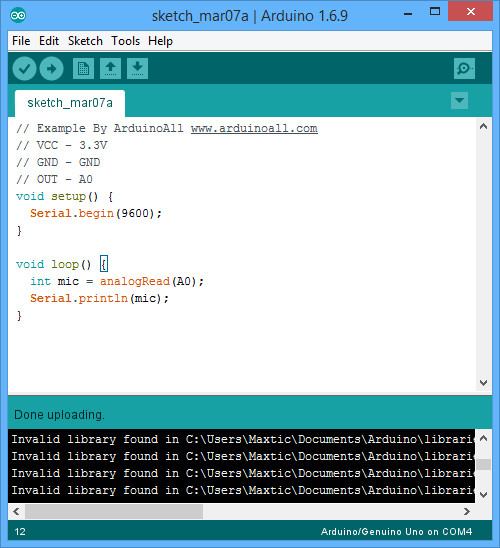Click the editor scrollbar down arrow

click(x=484, y=382)
